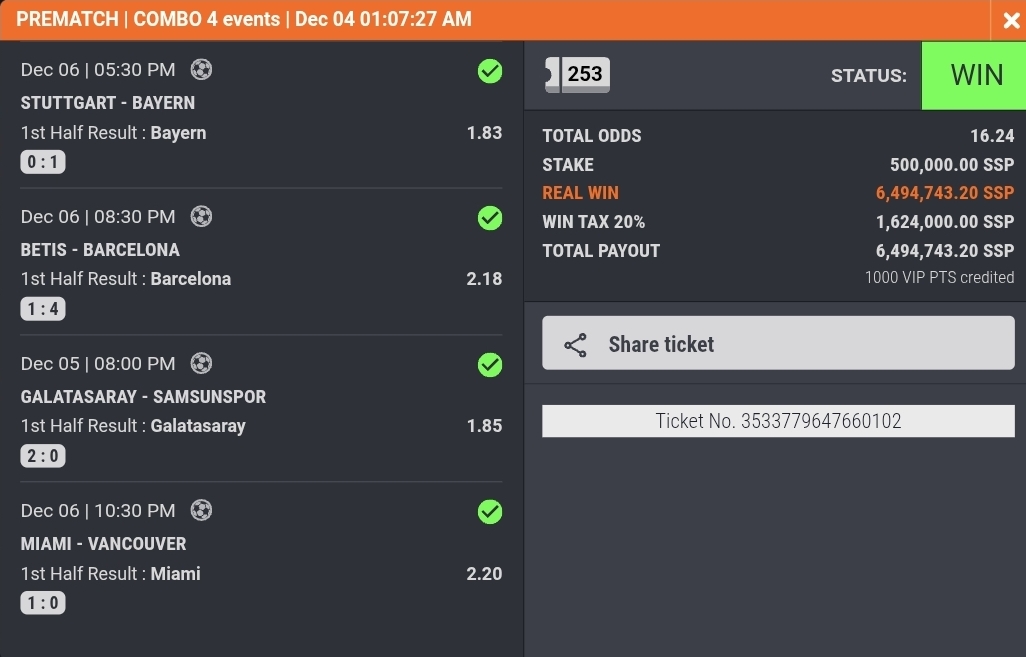This screenshot has height=657, width=1026.
Task: Click the share icon on Share ticket
Action: (575, 345)
